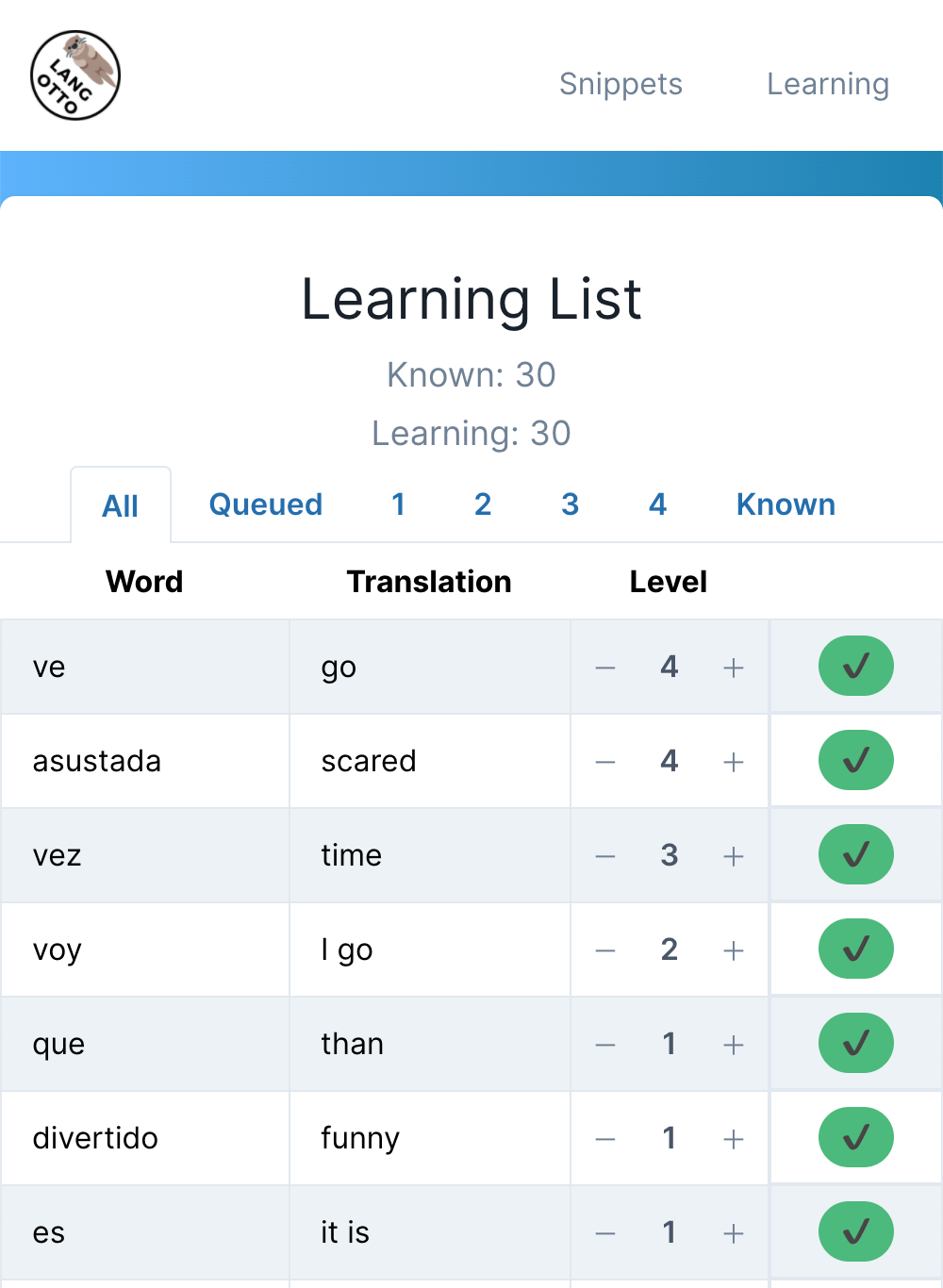Select the level 3 tab
The width and height of the screenshot is (943, 1288).
pyautogui.click(x=570, y=504)
